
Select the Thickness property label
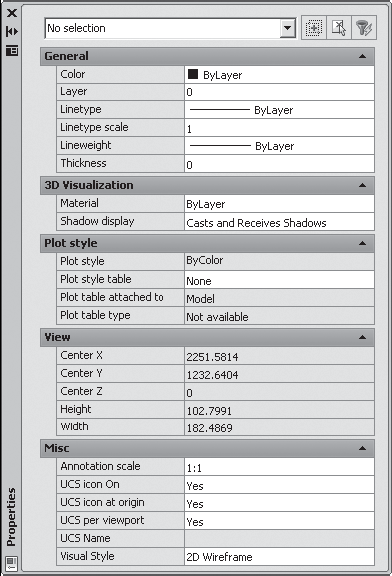click(83, 163)
